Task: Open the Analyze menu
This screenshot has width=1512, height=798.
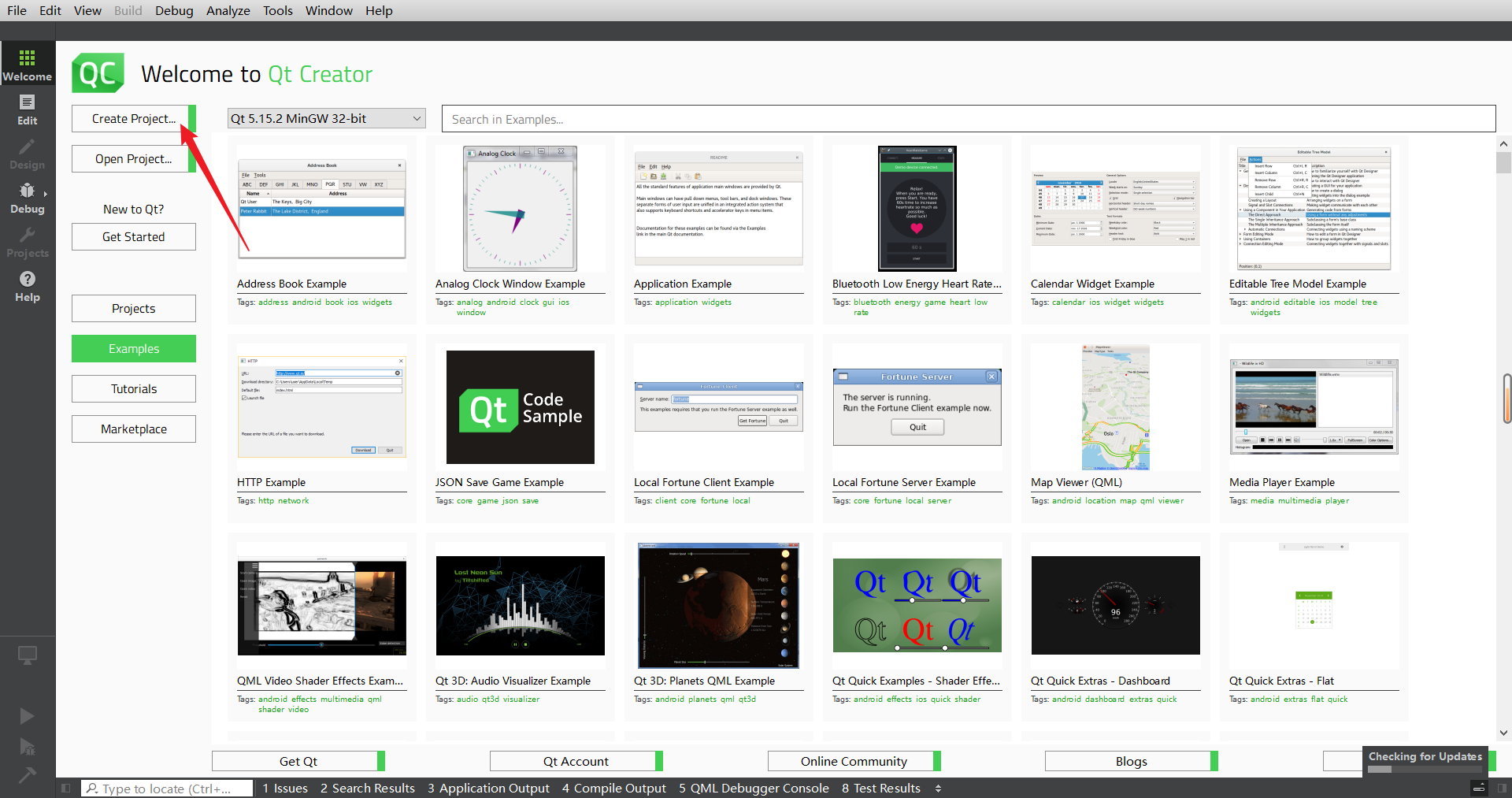Action: (x=228, y=10)
